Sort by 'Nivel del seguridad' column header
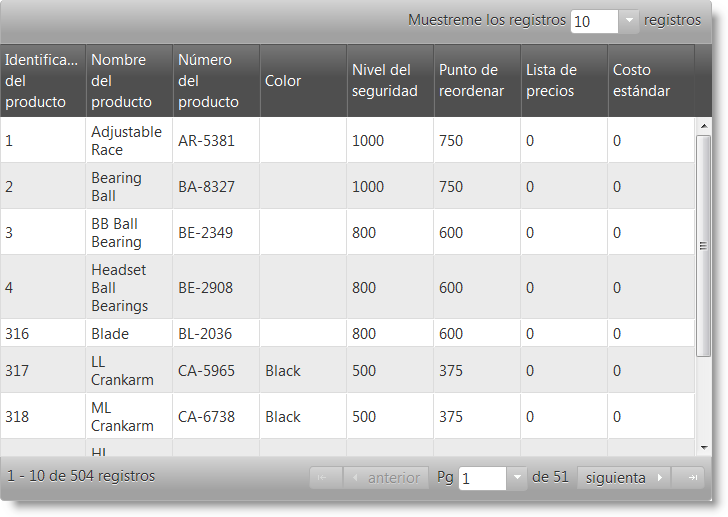The image size is (728, 517). [x=390, y=81]
